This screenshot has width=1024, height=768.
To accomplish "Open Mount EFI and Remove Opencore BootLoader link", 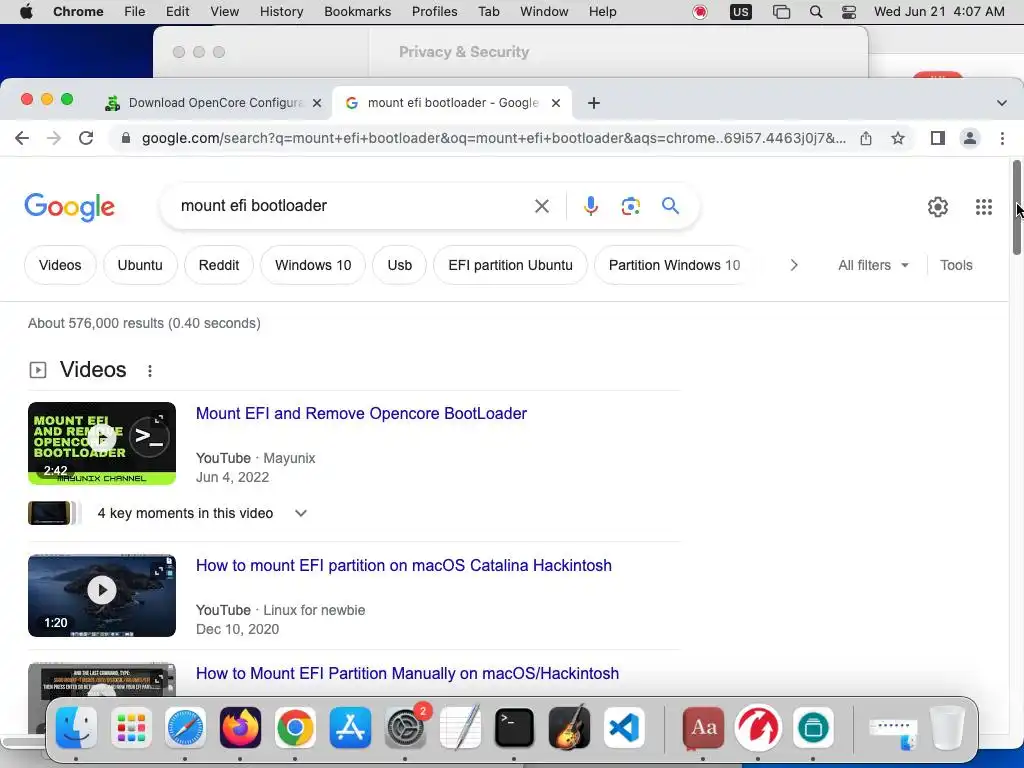I will (361, 413).
